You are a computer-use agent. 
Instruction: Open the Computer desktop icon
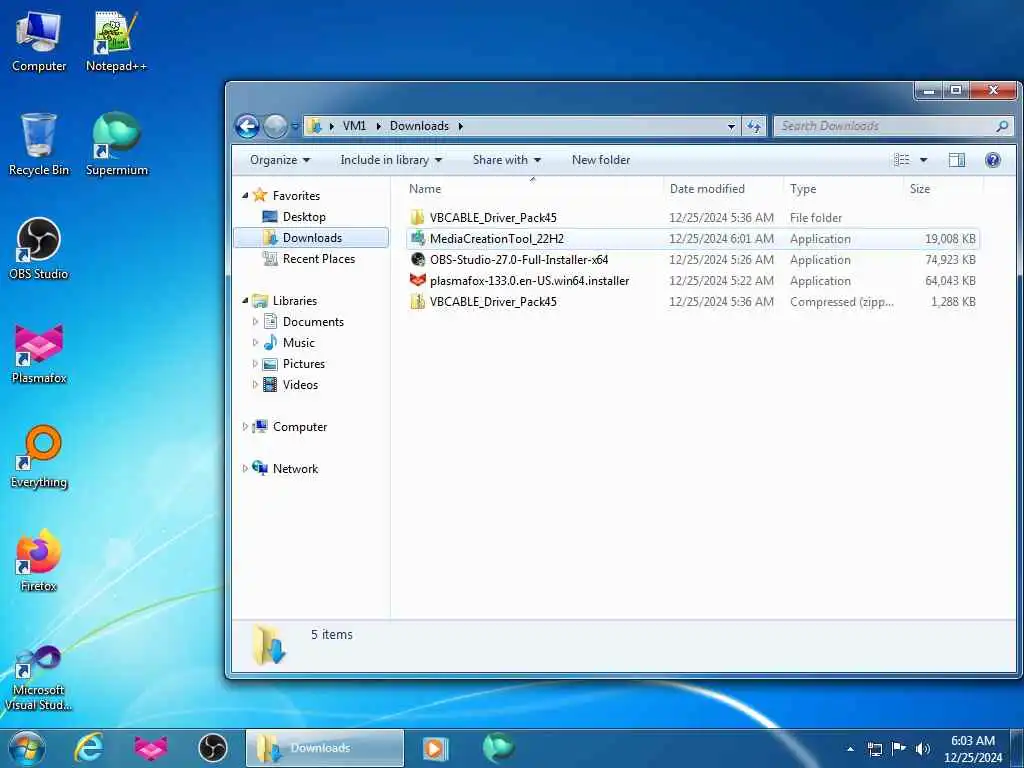pos(39,42)
